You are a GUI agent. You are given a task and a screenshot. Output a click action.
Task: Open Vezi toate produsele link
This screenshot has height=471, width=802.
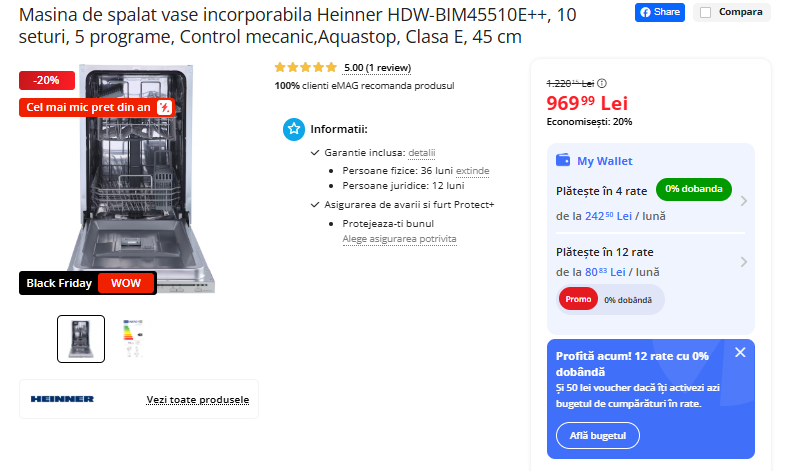point(198,399)
